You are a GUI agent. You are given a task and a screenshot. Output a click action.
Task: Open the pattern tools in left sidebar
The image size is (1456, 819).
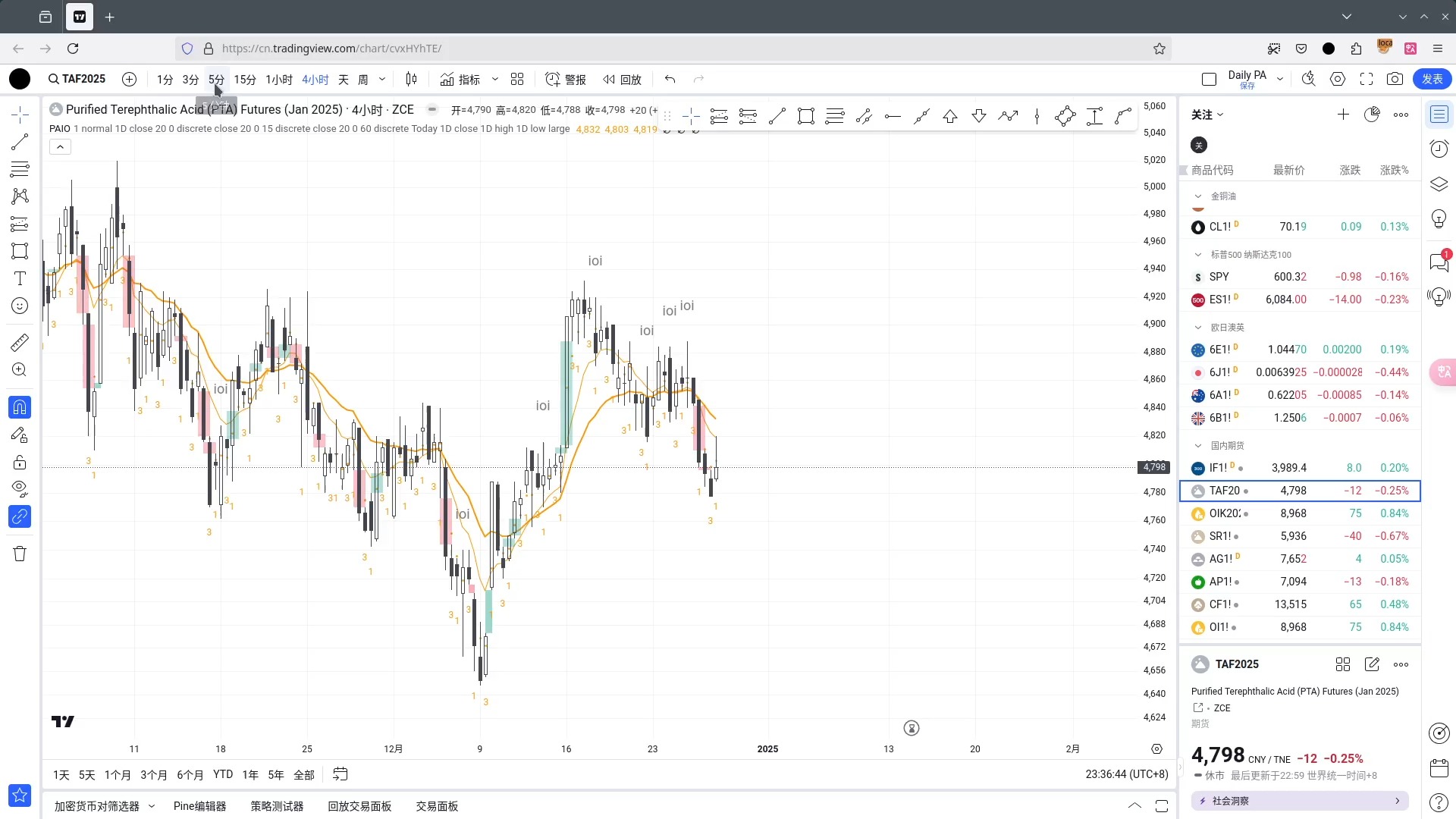click(x=20, y=196)
